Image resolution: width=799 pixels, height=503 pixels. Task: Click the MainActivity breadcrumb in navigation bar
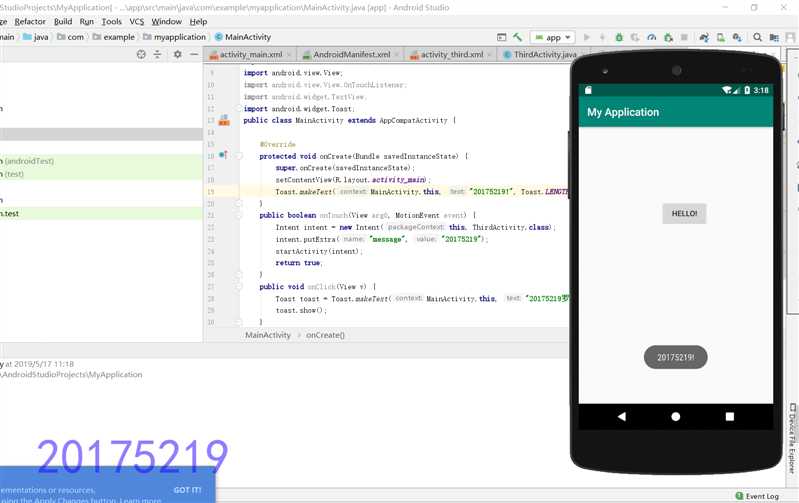243,37
